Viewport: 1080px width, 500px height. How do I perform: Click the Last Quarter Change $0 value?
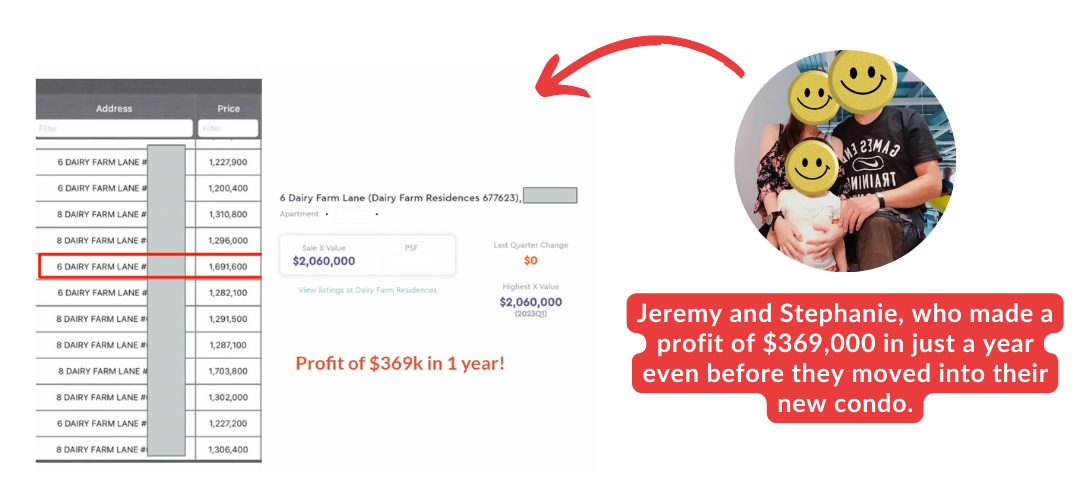pos(530,260)
